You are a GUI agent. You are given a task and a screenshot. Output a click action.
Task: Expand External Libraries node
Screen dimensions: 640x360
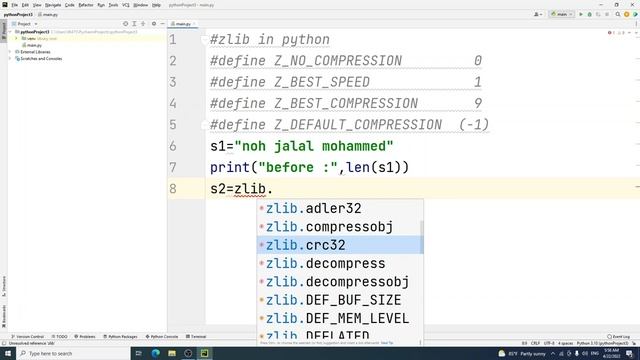tap(10, 52)
